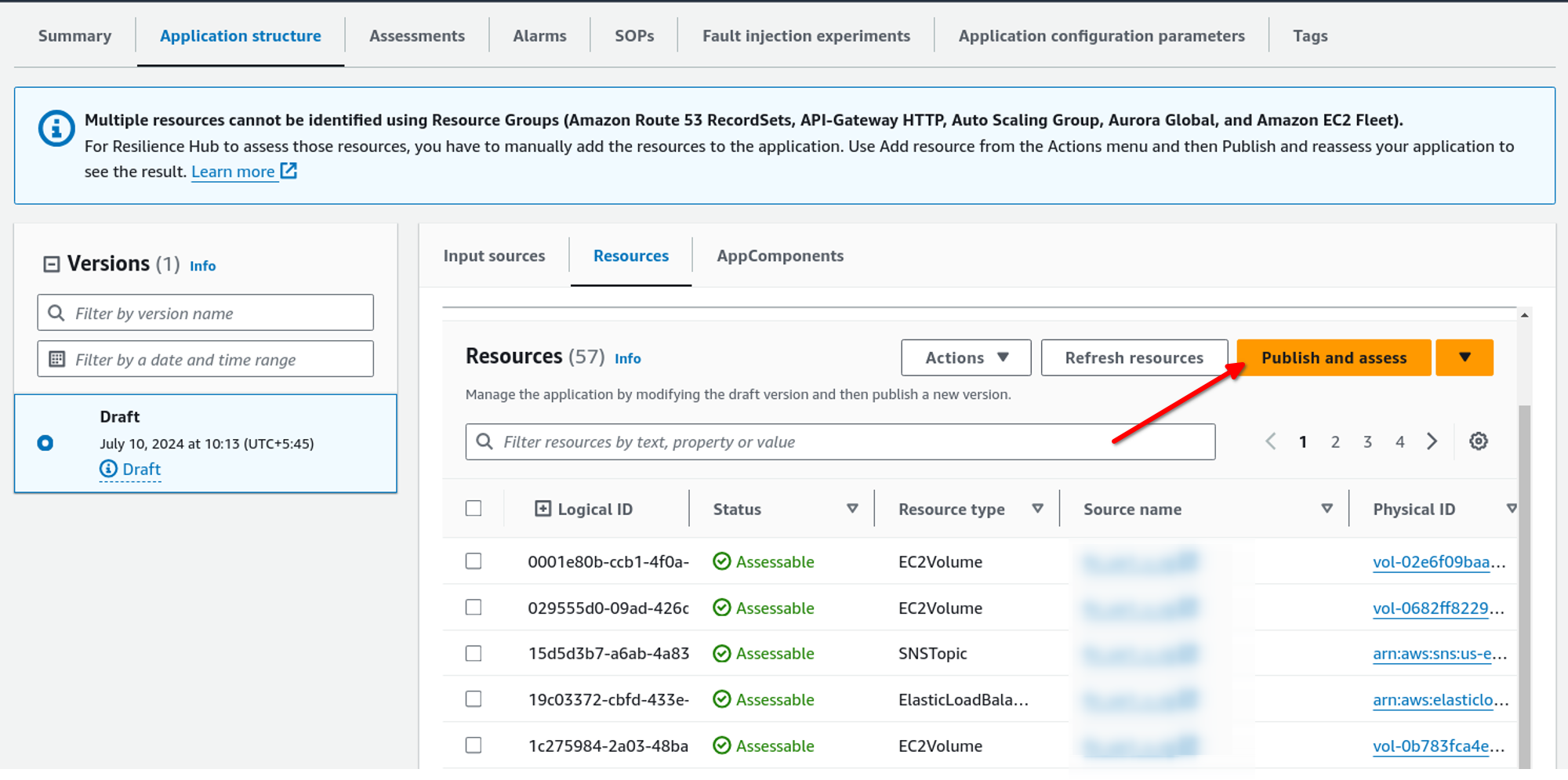Open the table preferences gear icon
The width and height of the screenshot is (1568, 780).
1478,441
